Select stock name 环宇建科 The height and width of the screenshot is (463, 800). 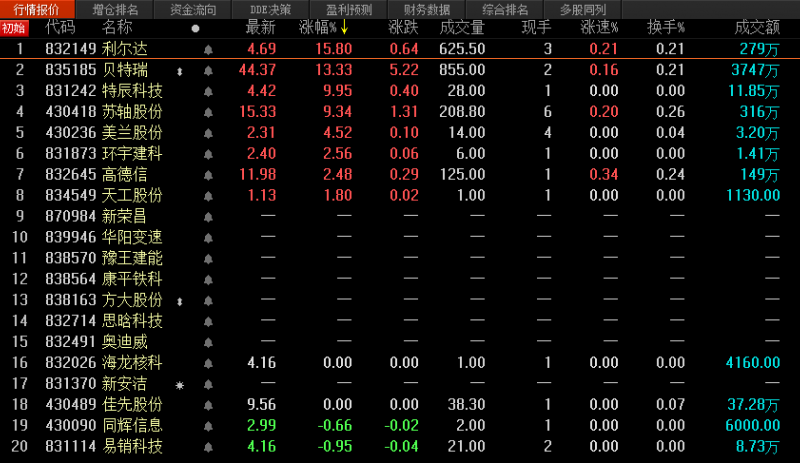click(132, 154)
